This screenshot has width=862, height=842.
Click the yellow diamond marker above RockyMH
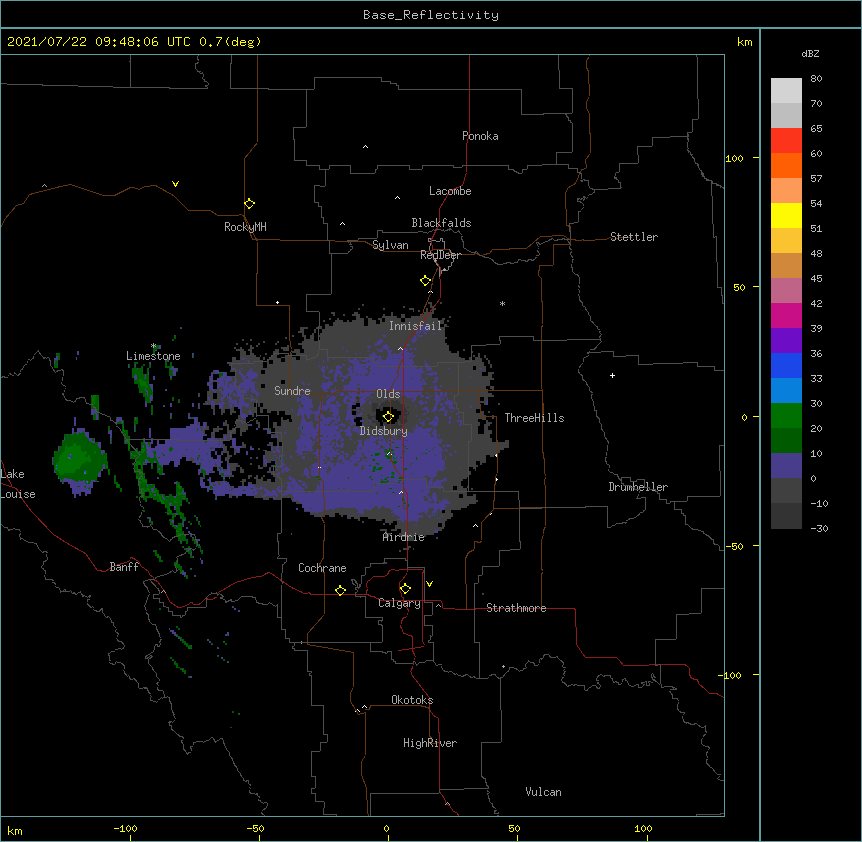pyautogui.click(x=250, y=204)
